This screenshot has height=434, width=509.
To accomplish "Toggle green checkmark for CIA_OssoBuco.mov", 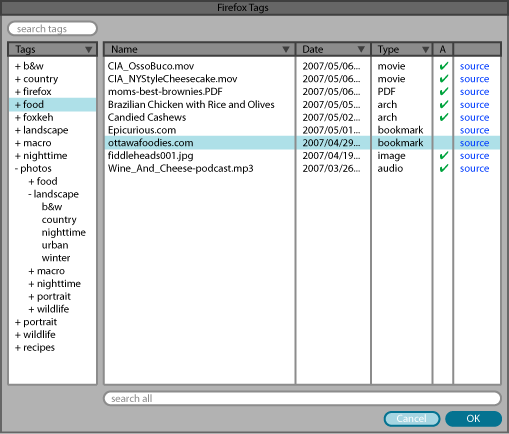I will pos(443,66).
